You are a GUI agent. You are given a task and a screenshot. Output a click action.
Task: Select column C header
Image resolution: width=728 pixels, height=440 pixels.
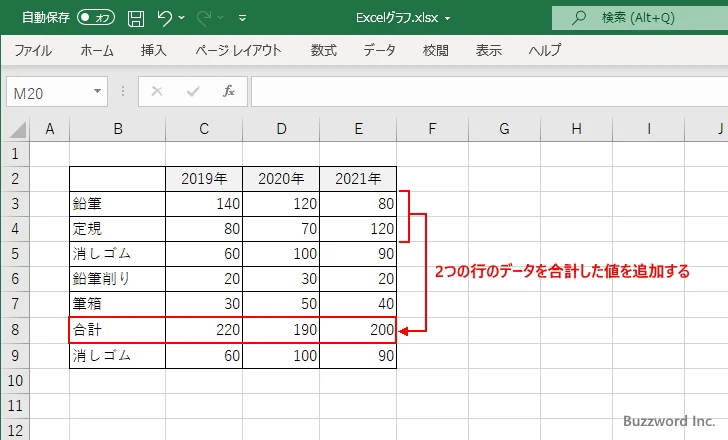204,128
